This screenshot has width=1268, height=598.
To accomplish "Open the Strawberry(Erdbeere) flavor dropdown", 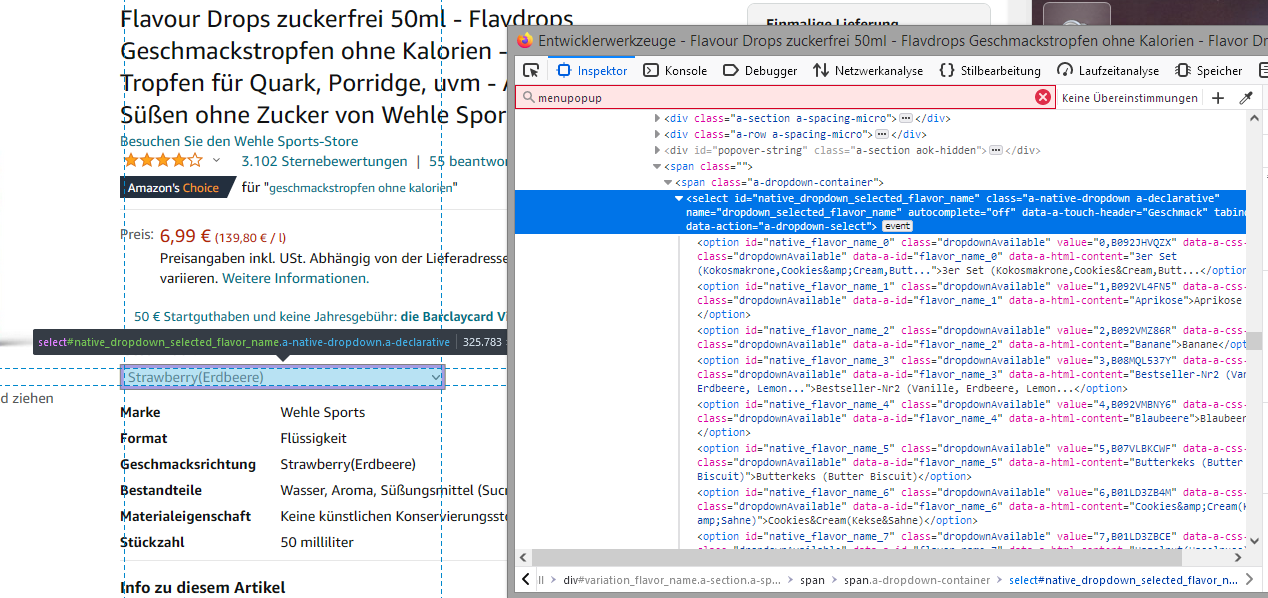I will click(282, 377).
